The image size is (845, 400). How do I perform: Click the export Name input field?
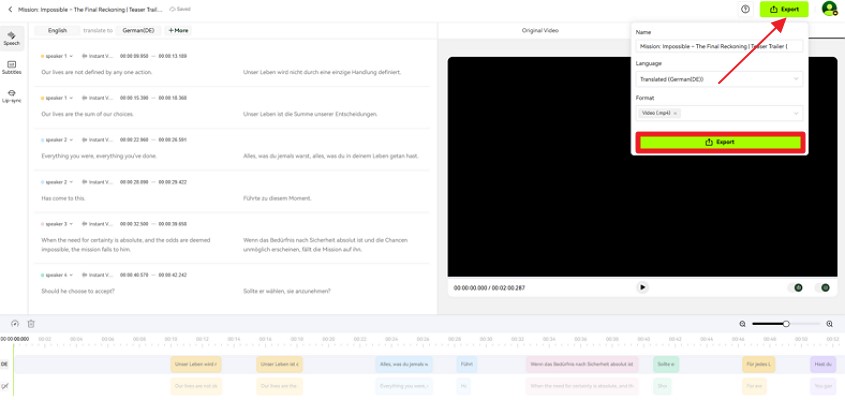[720, 46]
